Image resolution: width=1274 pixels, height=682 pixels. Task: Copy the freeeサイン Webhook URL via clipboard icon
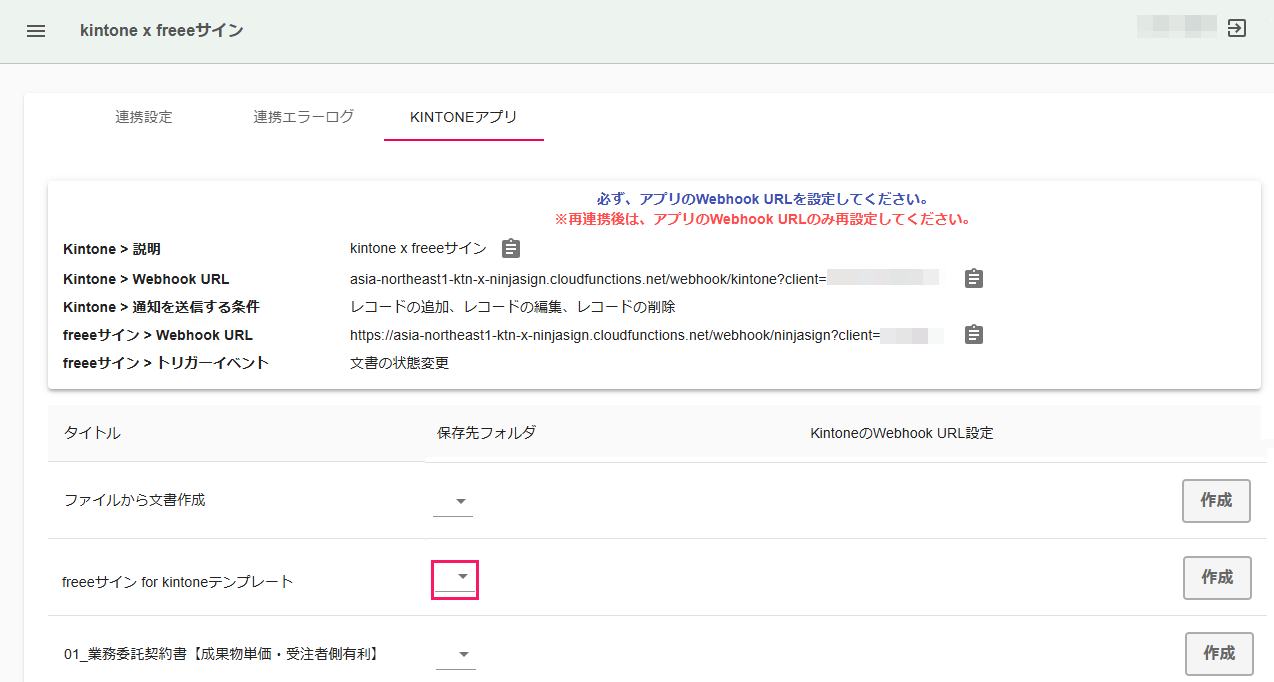(974, 335)
